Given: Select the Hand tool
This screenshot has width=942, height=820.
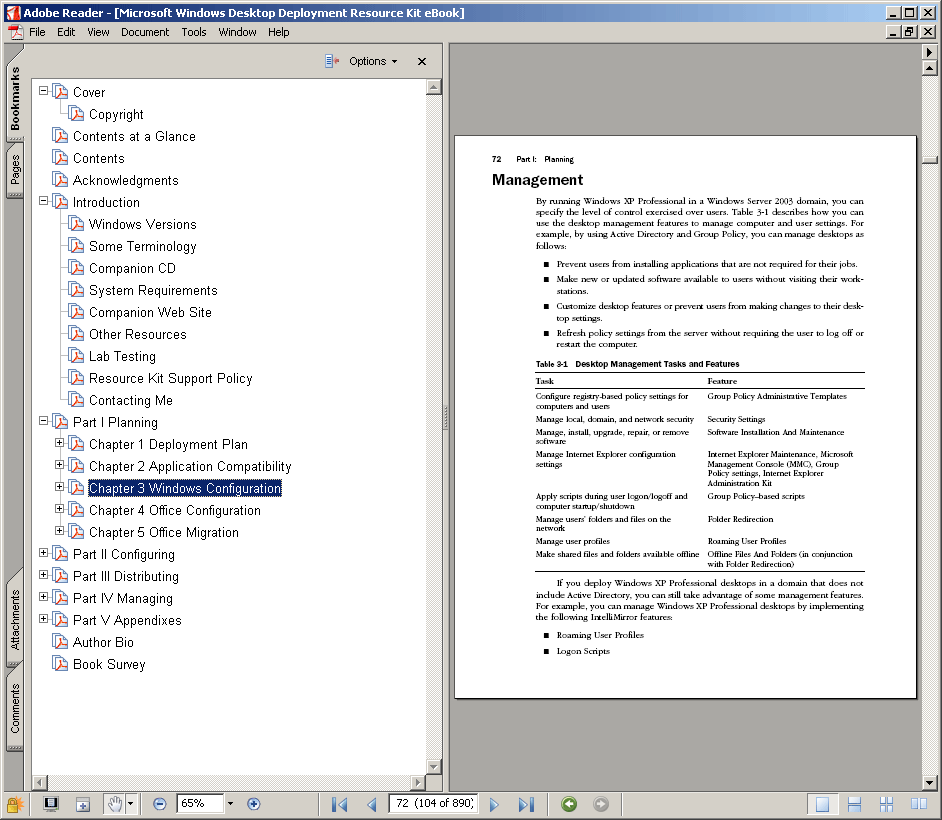Looking at the screenshot, I should tap(114, 804).
